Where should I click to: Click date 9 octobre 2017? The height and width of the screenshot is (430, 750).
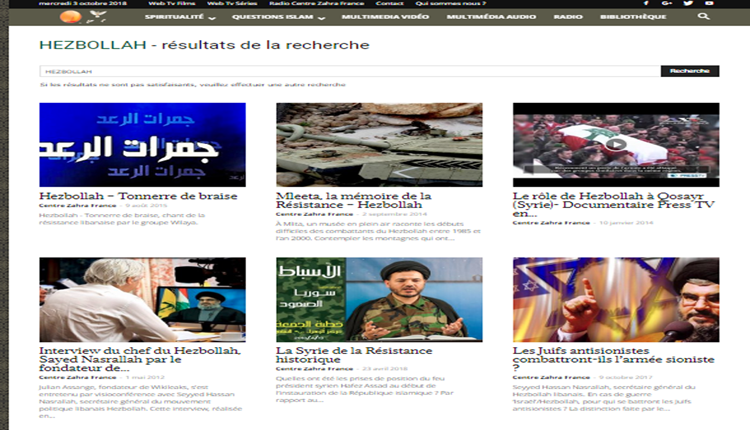(x=626, y=377)
